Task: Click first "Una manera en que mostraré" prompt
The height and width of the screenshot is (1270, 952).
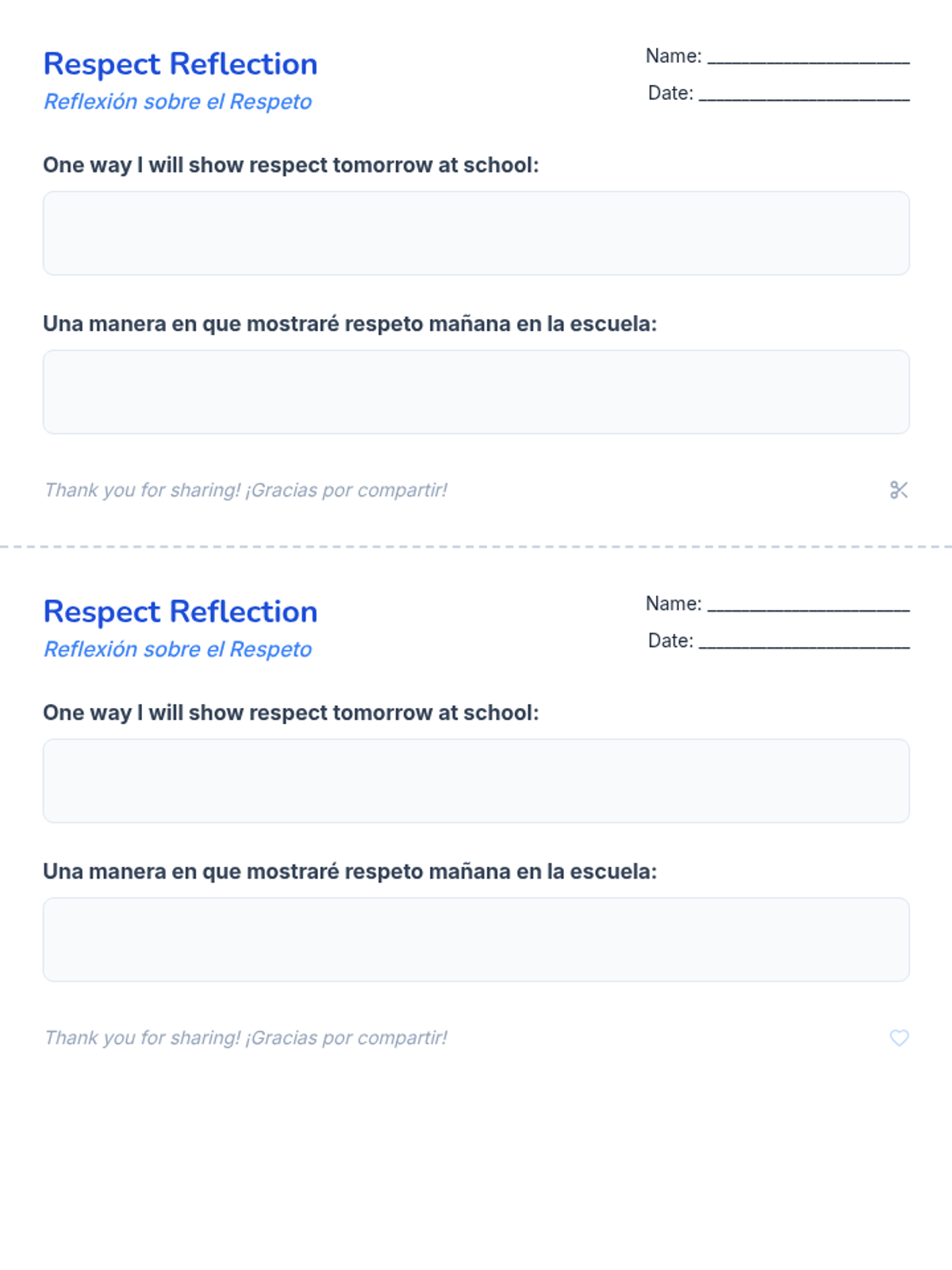Action: 350,324
